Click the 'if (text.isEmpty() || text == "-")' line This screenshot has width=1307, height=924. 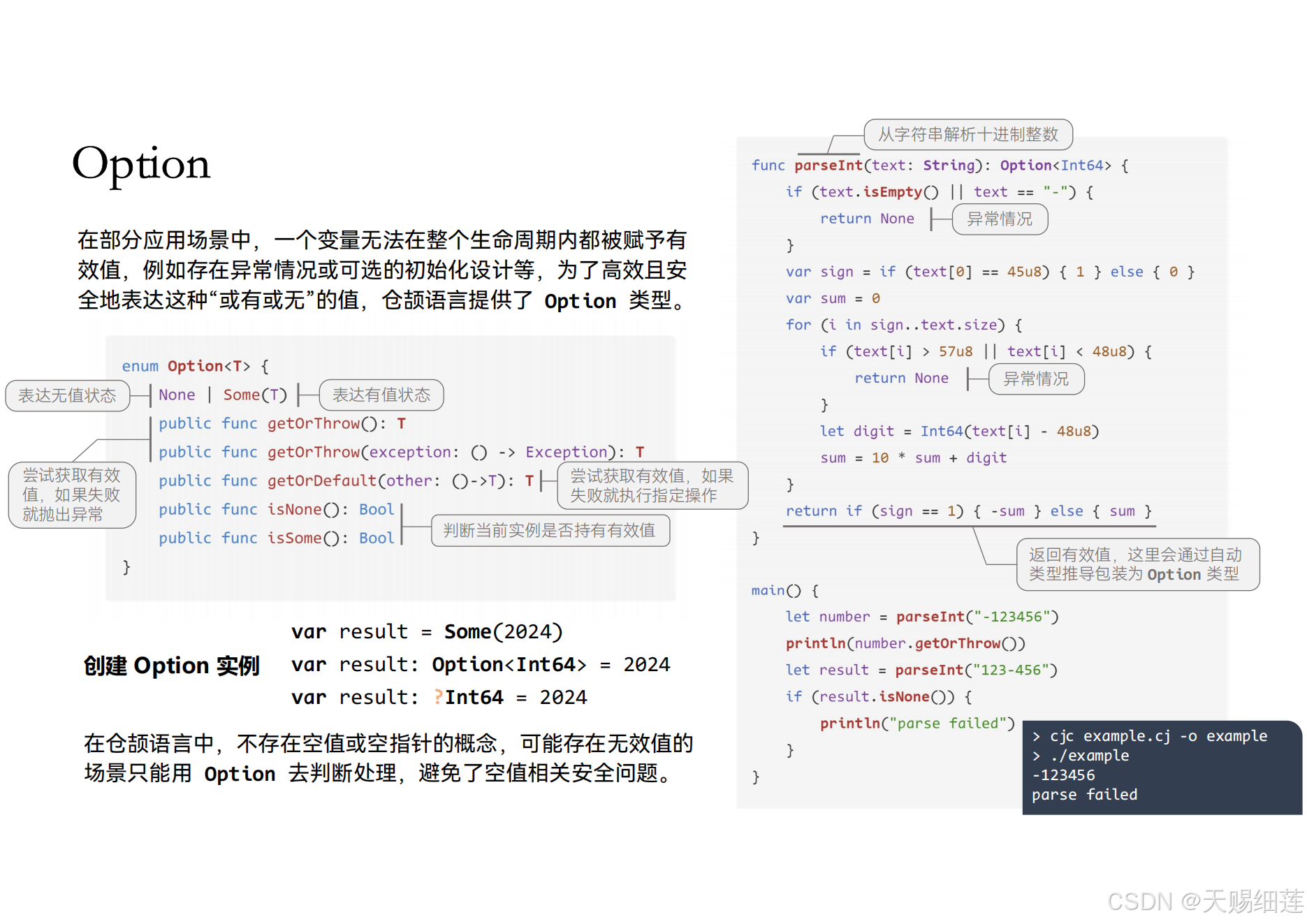coord(940,192)
